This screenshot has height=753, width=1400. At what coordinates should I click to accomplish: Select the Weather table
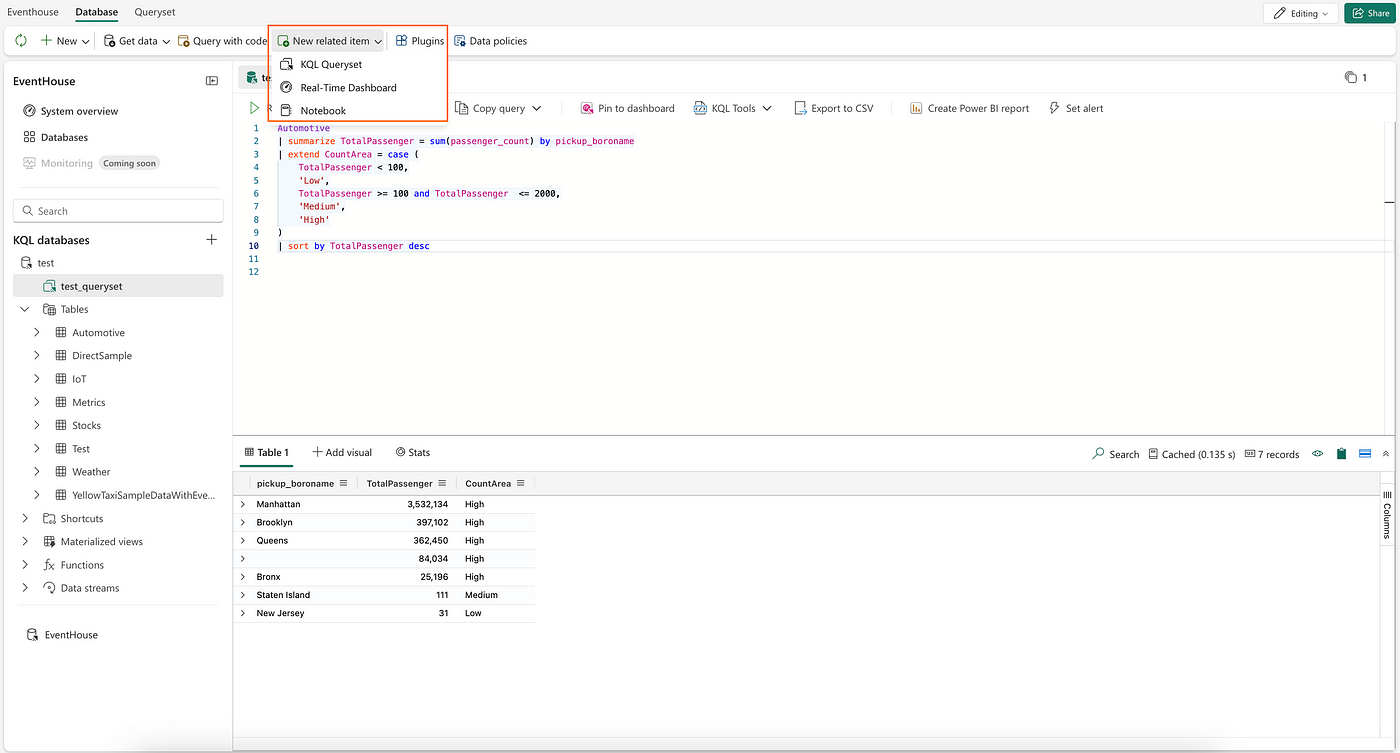point(91,472)
